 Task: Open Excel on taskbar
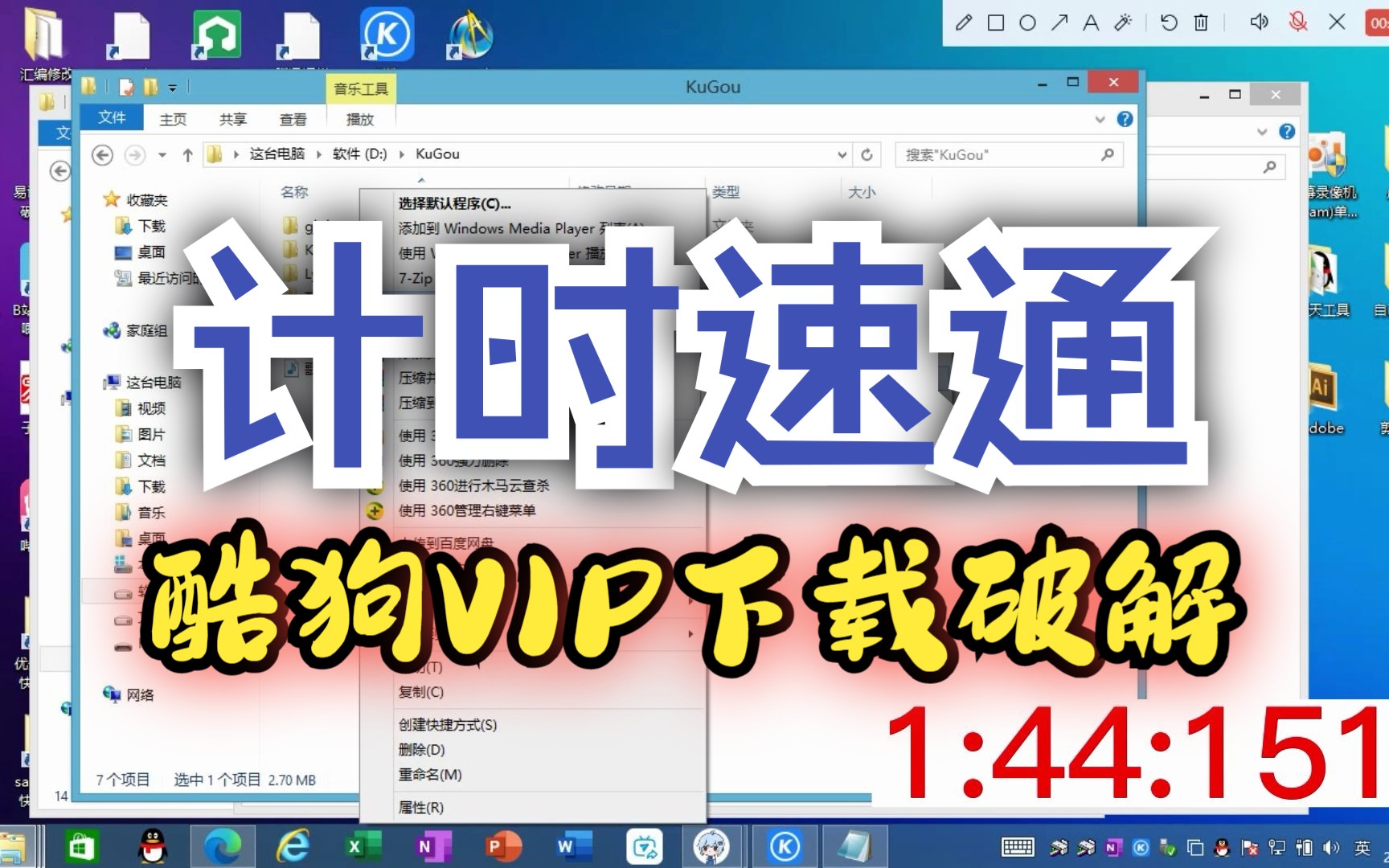(x=363, y=847)
